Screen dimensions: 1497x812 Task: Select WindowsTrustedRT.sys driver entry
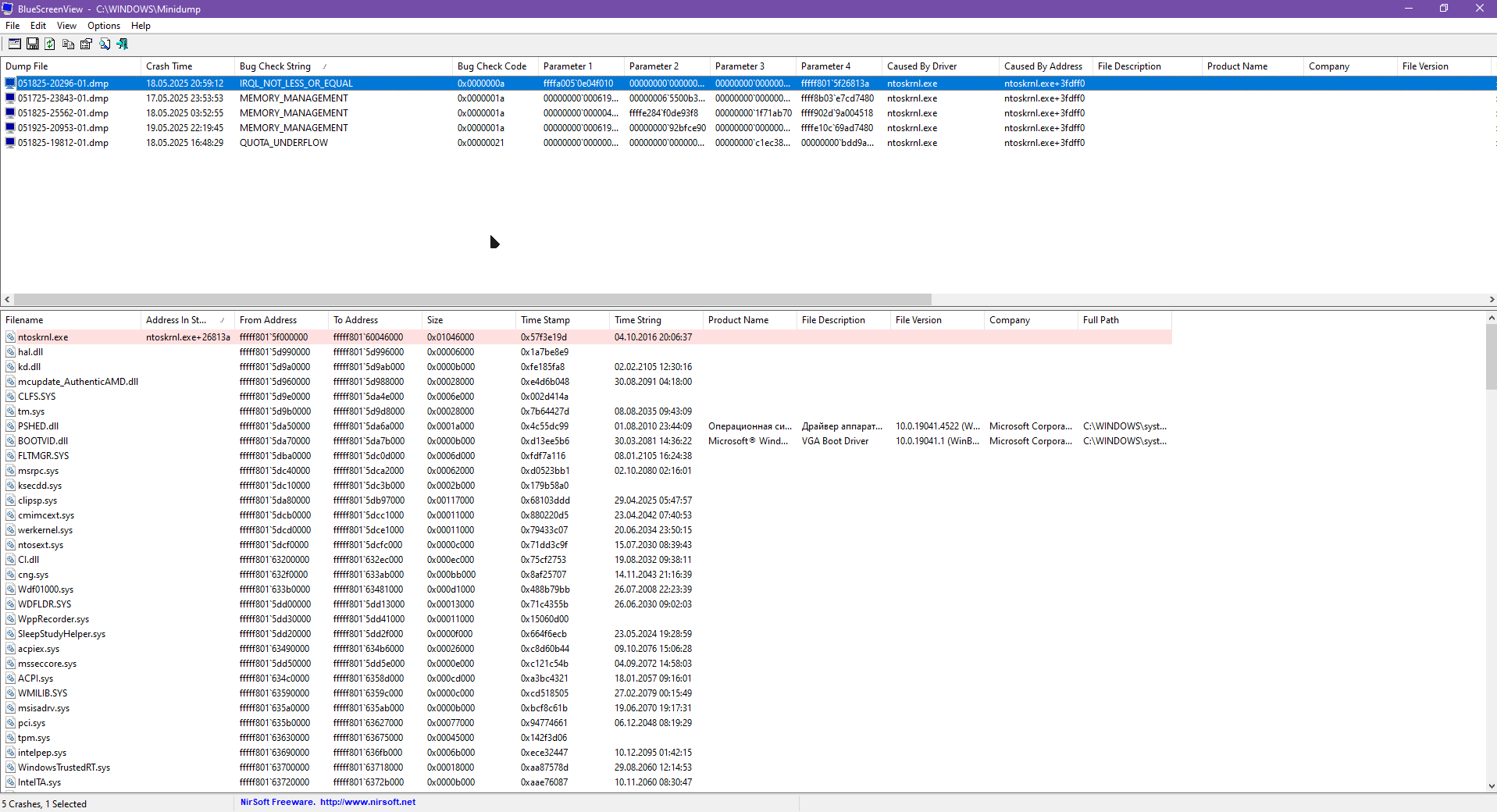64,767
